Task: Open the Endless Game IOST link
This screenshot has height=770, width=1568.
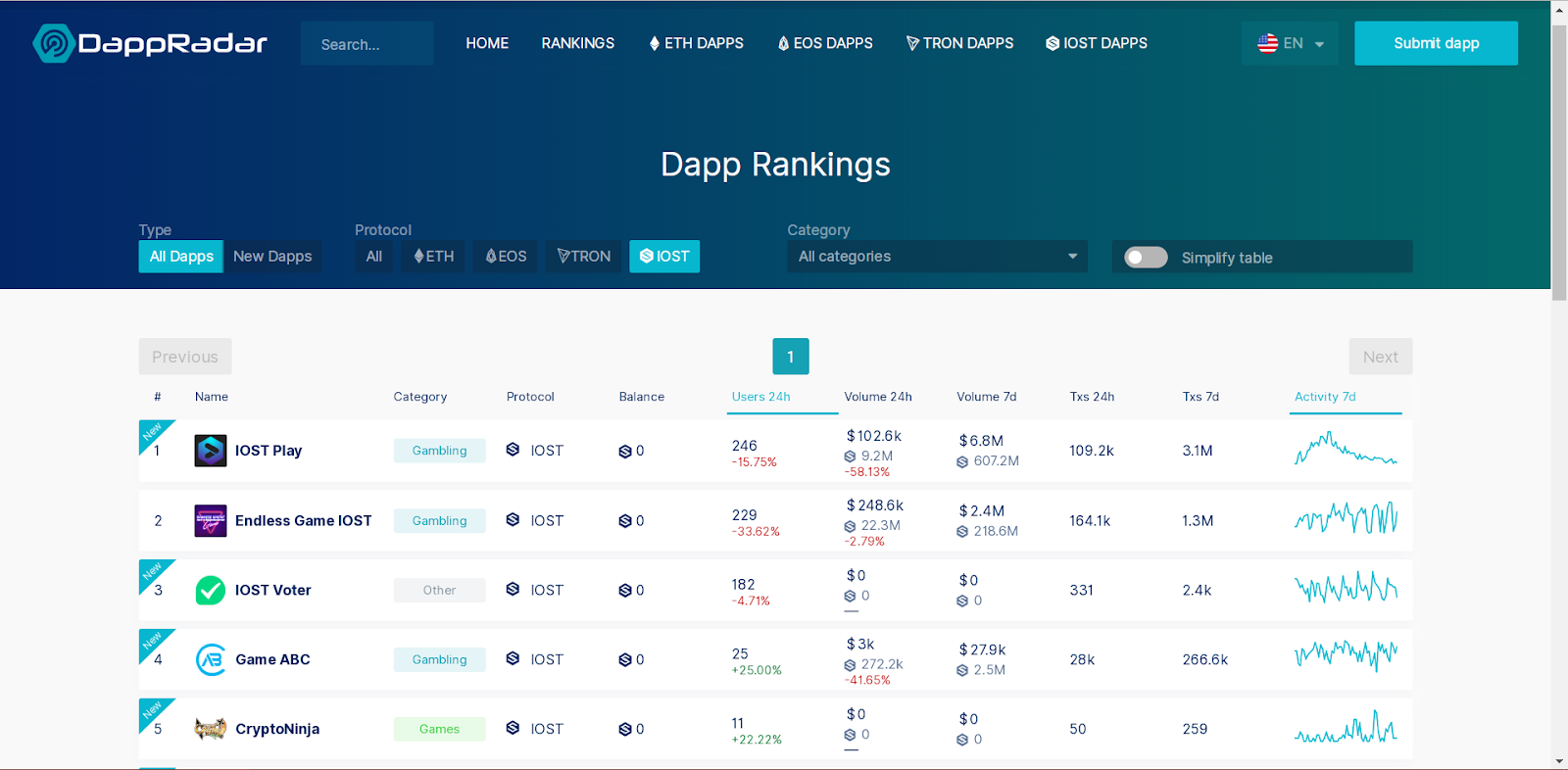Action: click(x=304, y=520)
